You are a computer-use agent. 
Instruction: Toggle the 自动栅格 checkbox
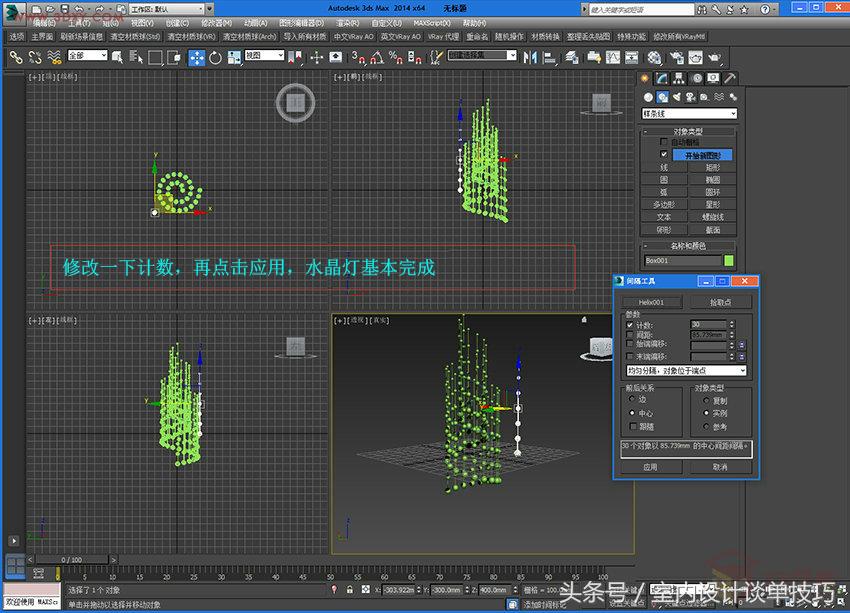point(663,139)
